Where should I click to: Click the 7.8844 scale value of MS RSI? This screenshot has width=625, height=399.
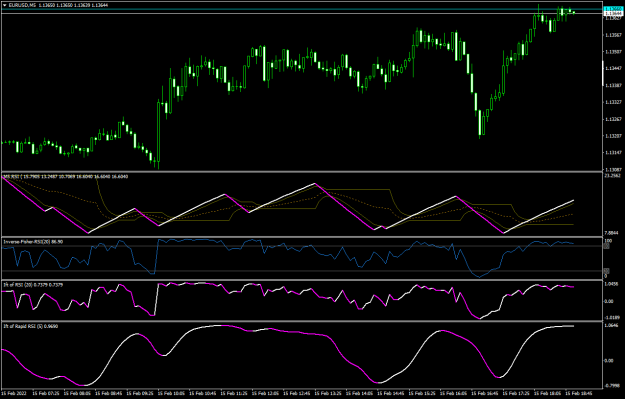point(612,233)
